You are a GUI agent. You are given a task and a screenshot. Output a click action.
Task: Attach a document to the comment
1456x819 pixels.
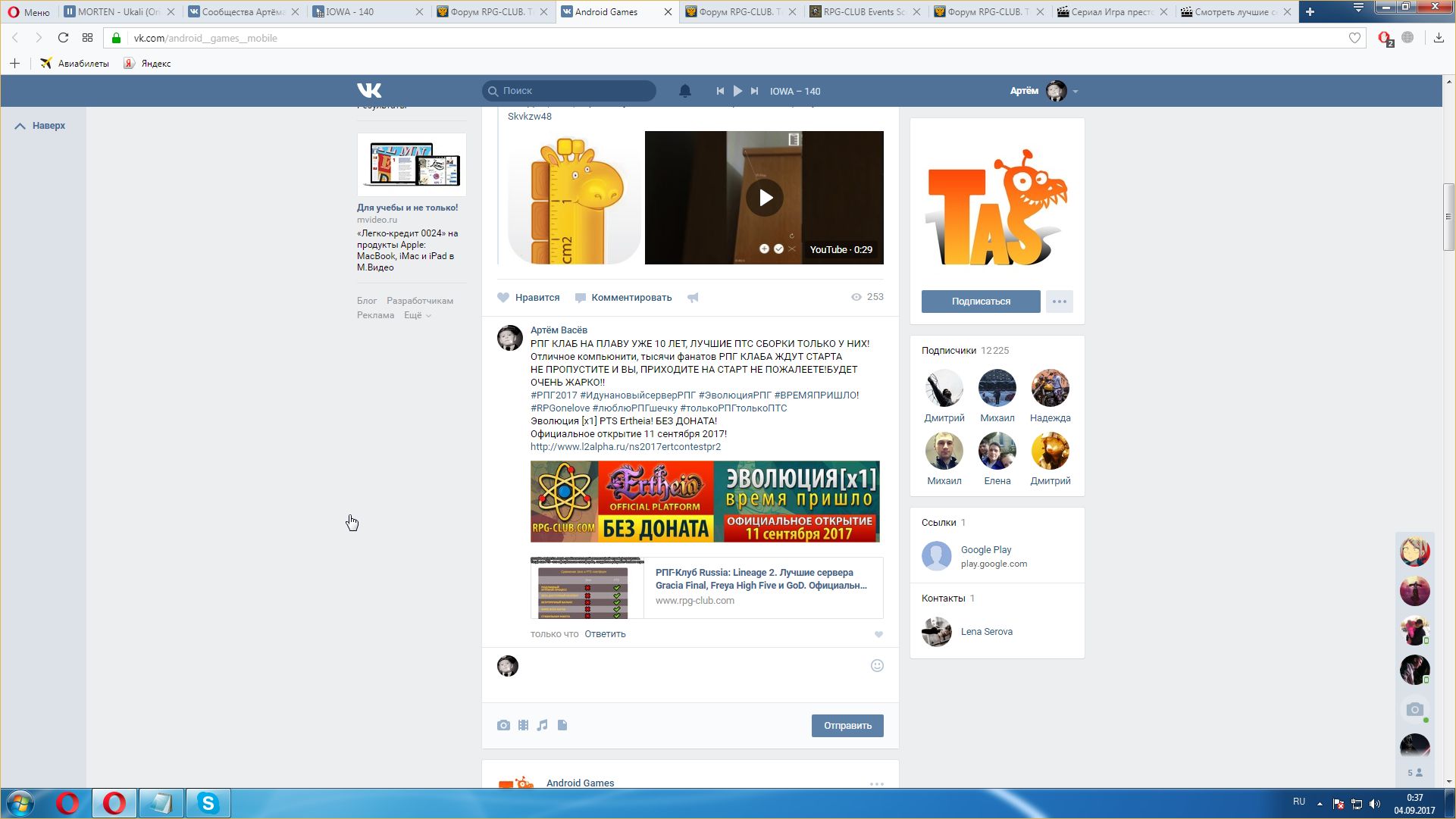coord(562,726)
